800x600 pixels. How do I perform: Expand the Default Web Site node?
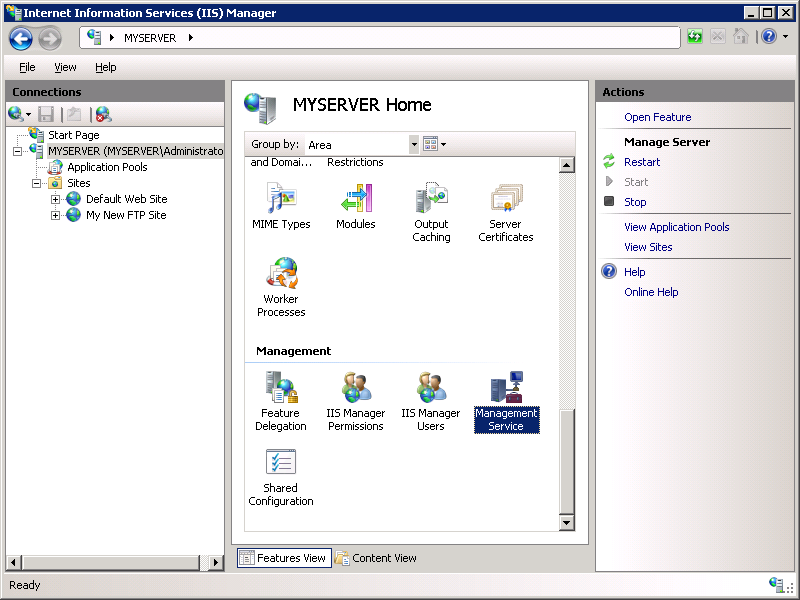tap(56, 198)
